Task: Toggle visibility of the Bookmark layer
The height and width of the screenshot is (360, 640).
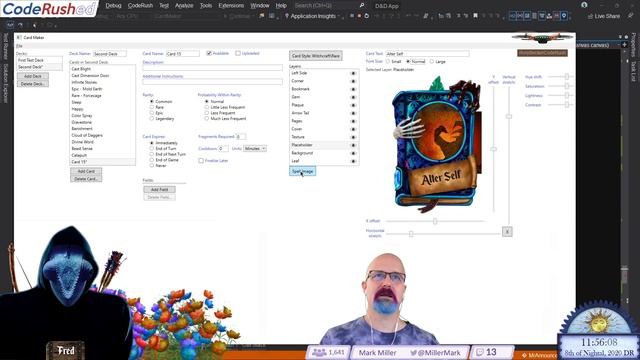Action: [x=353, y=89]
